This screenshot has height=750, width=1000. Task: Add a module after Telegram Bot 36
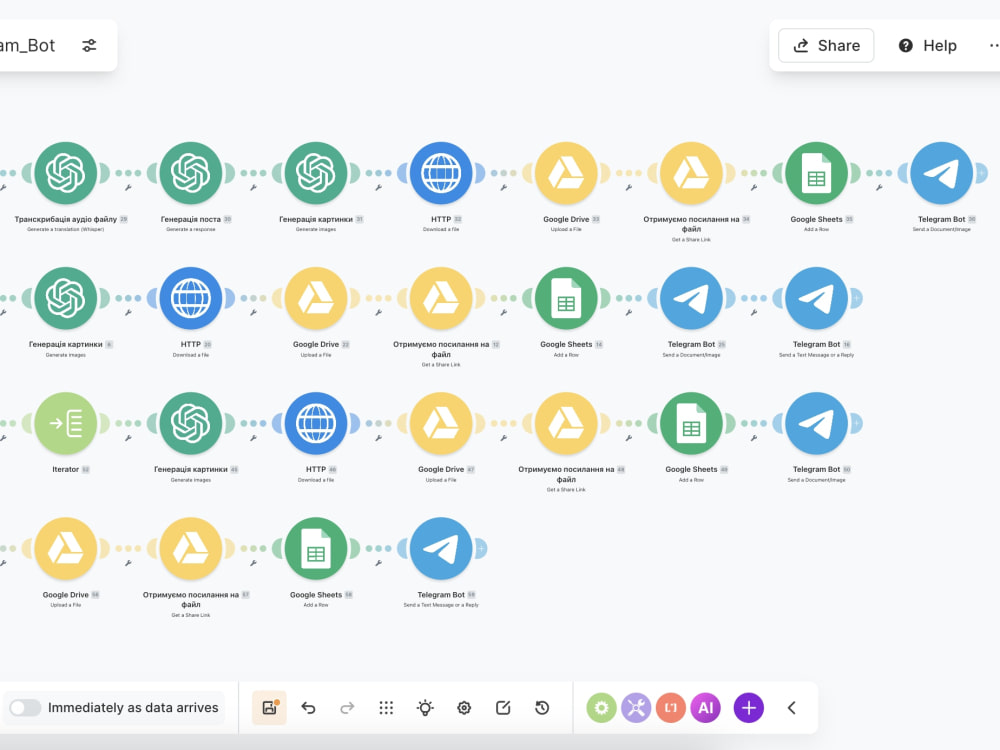(982, 173)
